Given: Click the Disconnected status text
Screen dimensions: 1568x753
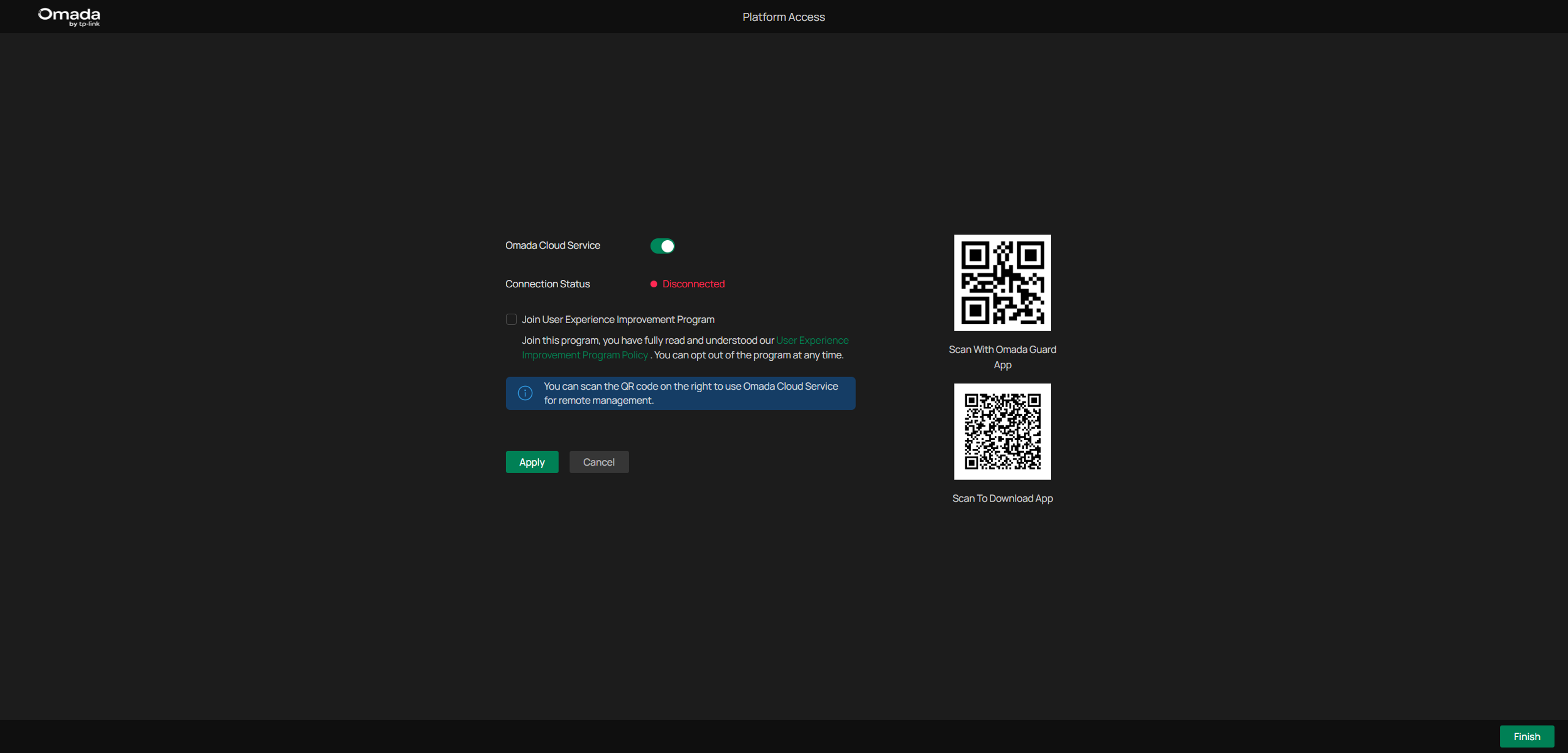Looking at the screenshot, I should [x=693, y=284].
